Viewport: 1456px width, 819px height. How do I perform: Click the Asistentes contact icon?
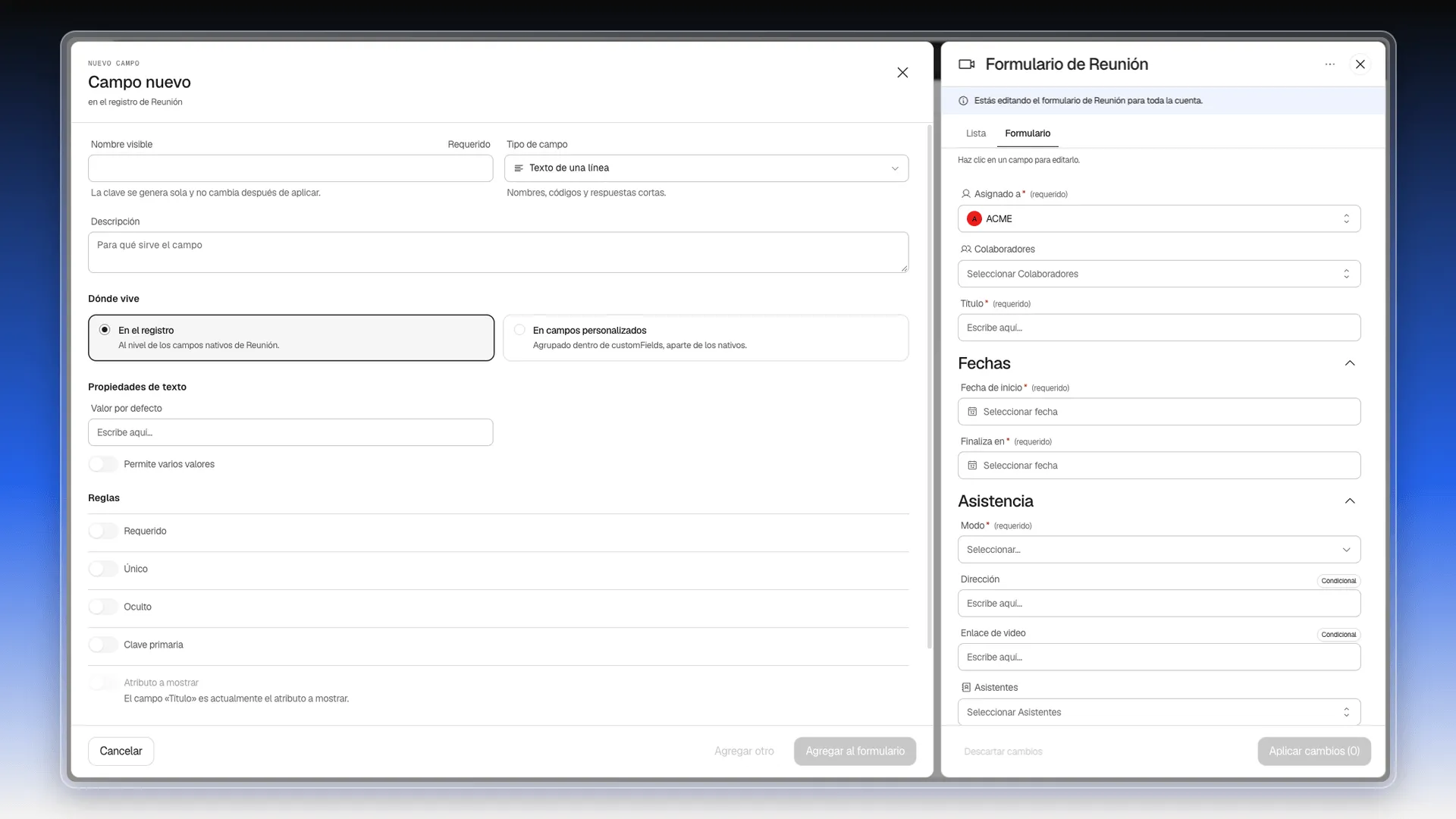965,688
